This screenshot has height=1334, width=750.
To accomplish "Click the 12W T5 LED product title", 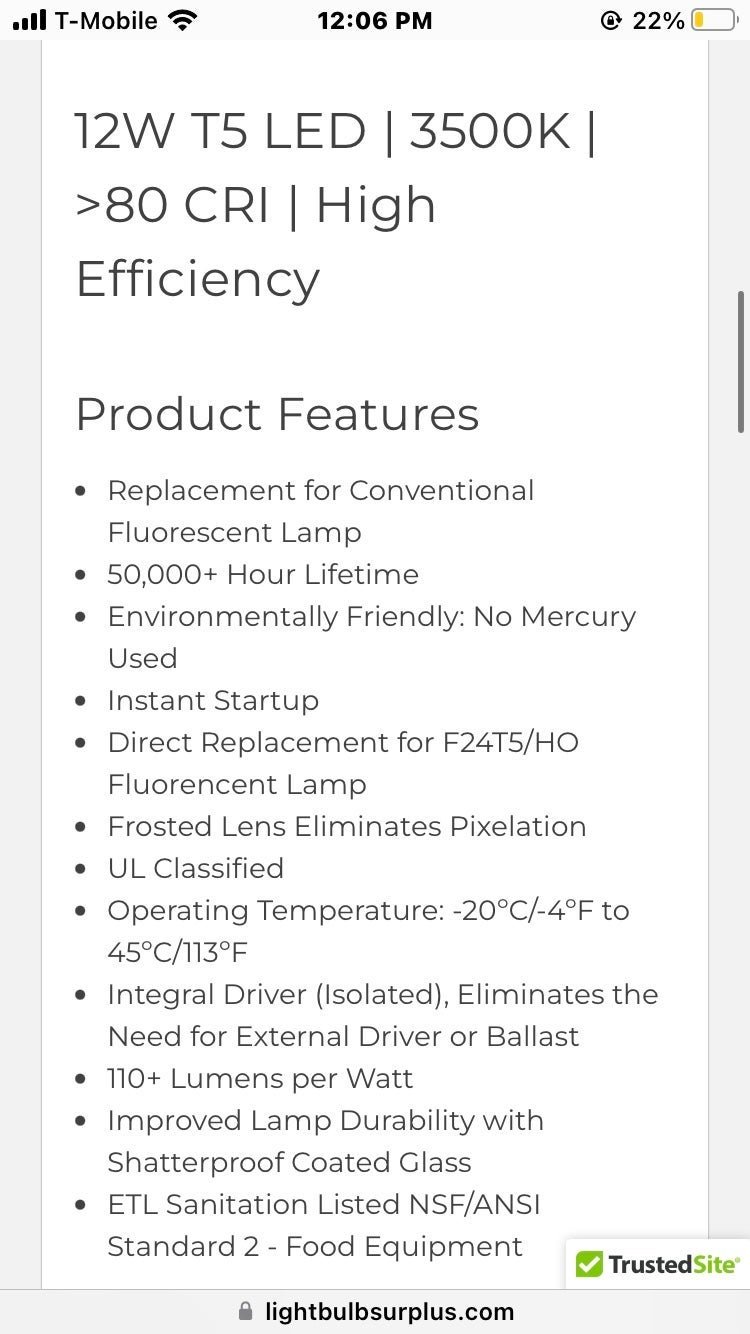I will (x=336, y=205).
